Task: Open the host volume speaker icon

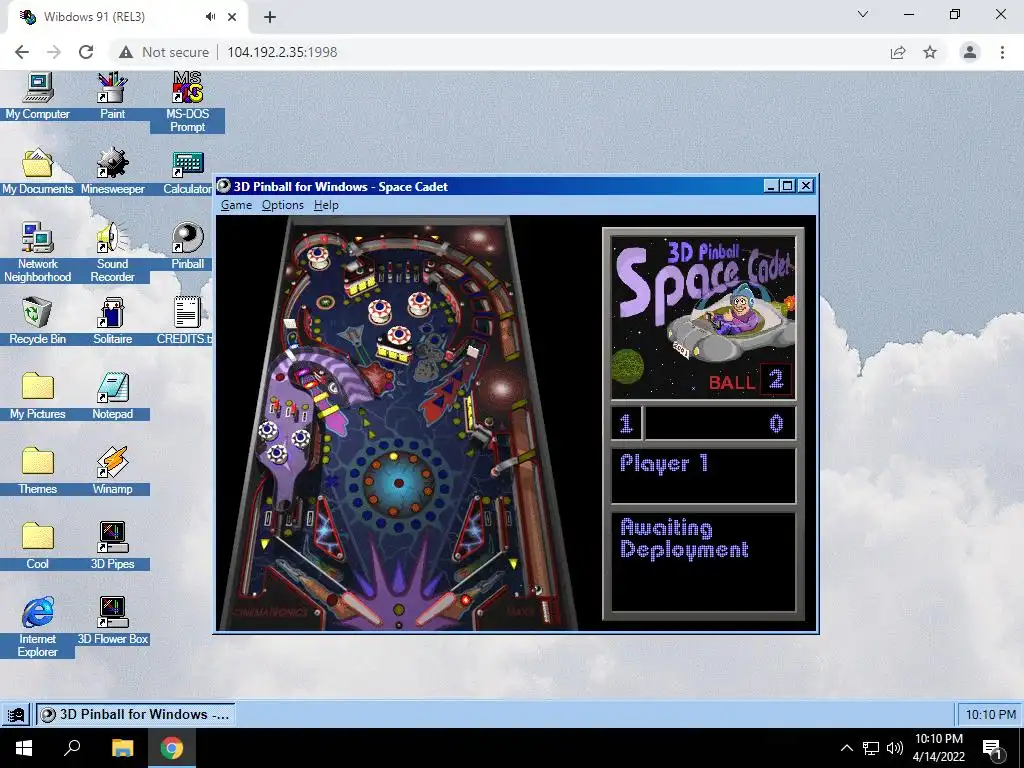Action: [895, 748]
